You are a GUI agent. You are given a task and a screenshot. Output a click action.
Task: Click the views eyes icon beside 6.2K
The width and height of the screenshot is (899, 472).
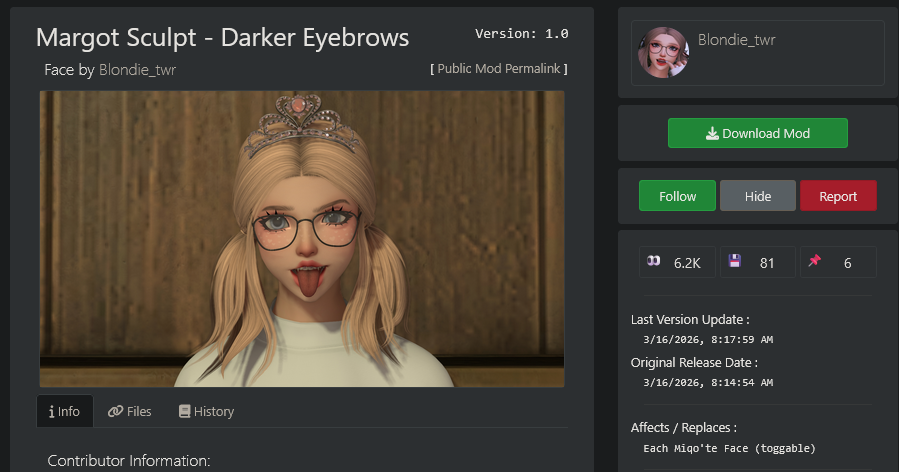click(654, 261)
